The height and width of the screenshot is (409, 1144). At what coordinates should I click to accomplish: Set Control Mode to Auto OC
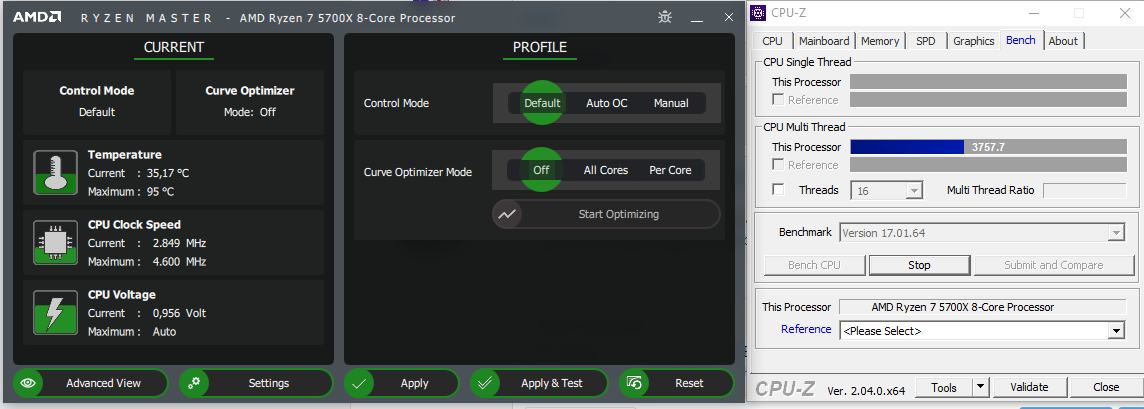pos(606,103)
